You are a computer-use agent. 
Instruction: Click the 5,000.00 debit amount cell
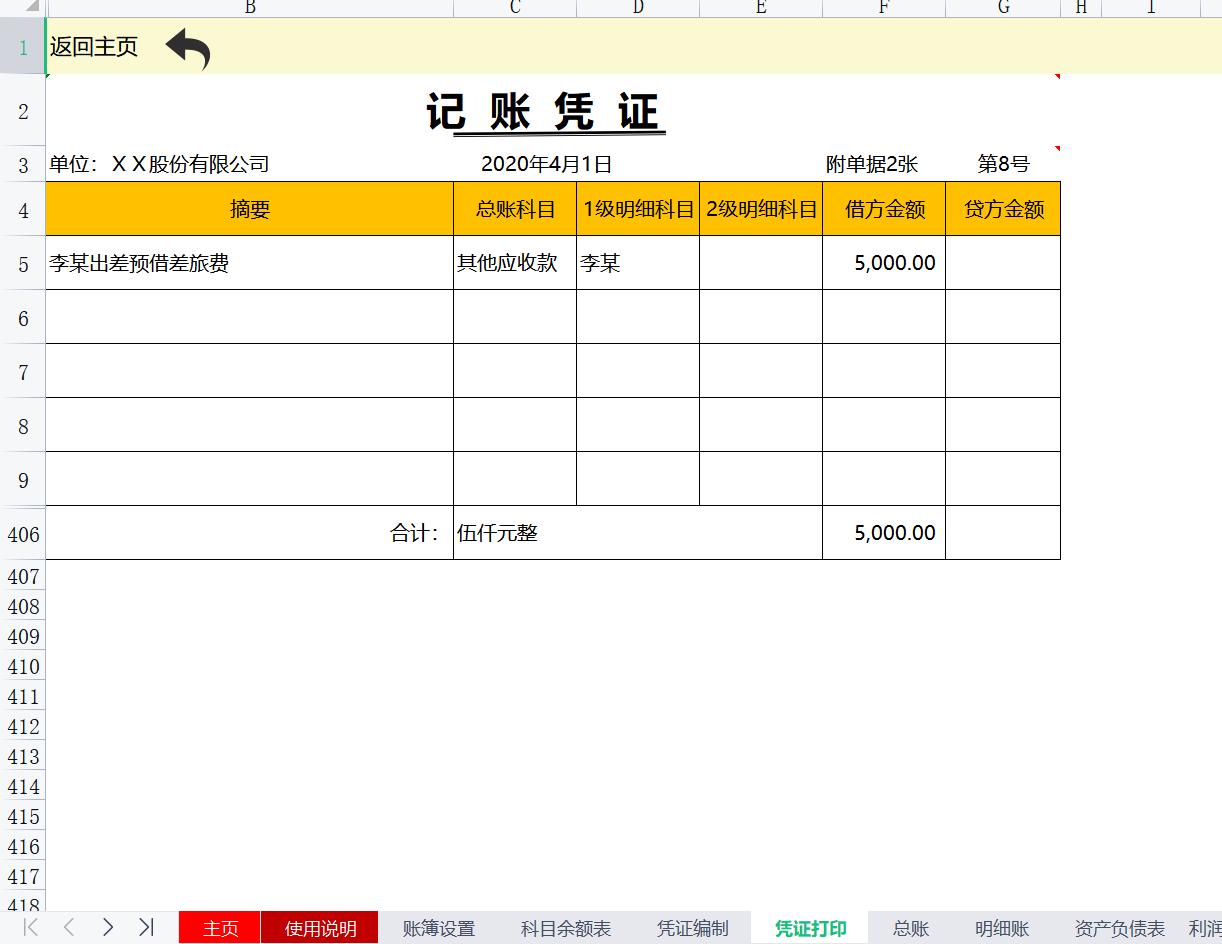click(x=883, y=262)
